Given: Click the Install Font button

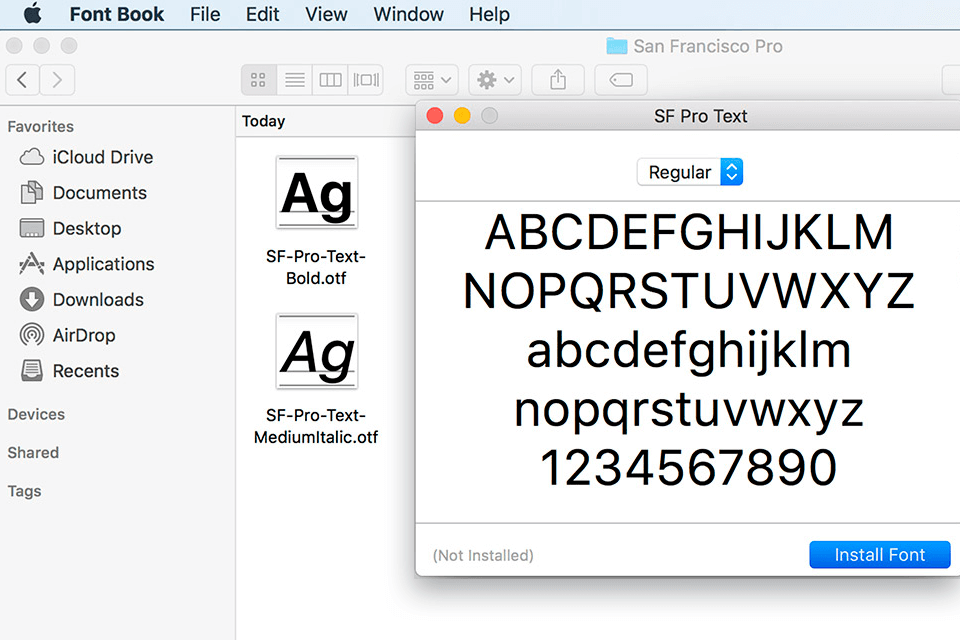Looking at the screenshot, I should [879, 555].
